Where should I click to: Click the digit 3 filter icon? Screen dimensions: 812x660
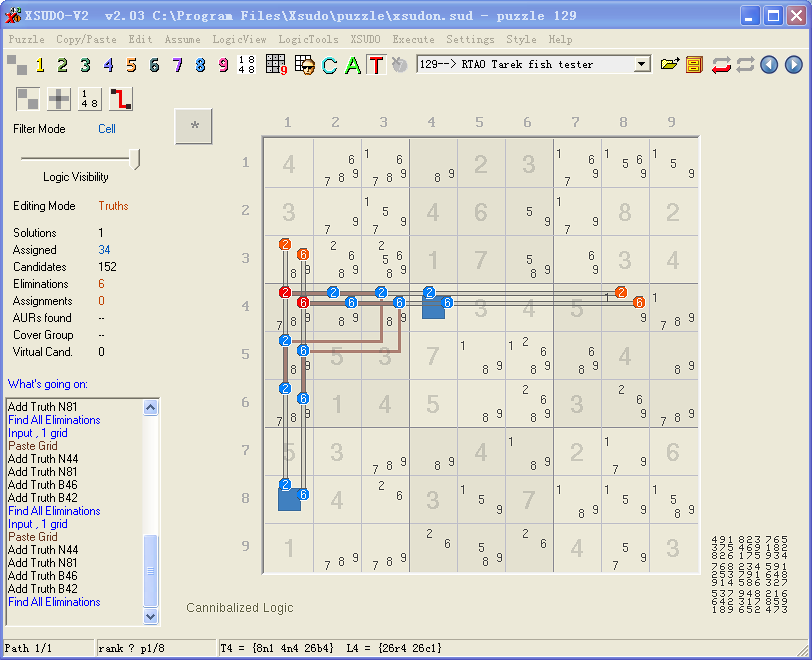[x=85, y=65]
